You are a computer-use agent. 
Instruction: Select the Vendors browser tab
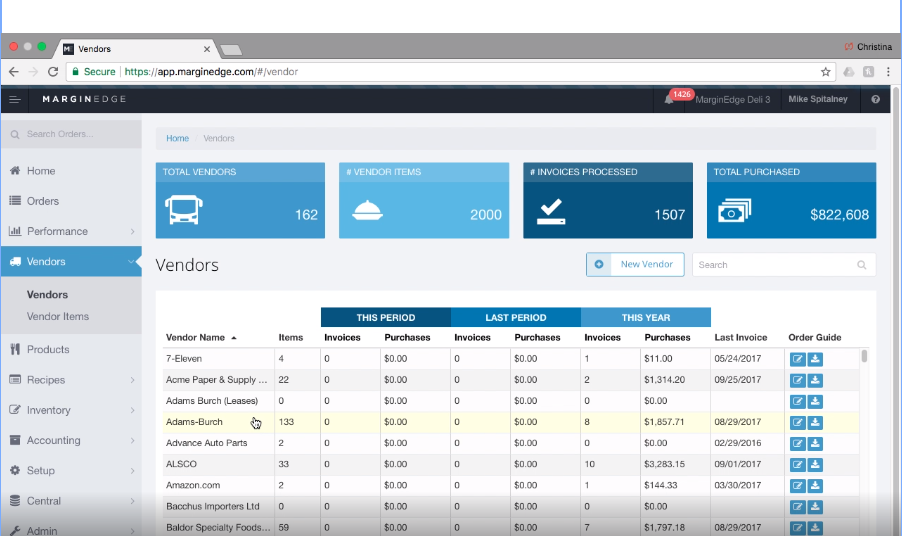137,49
